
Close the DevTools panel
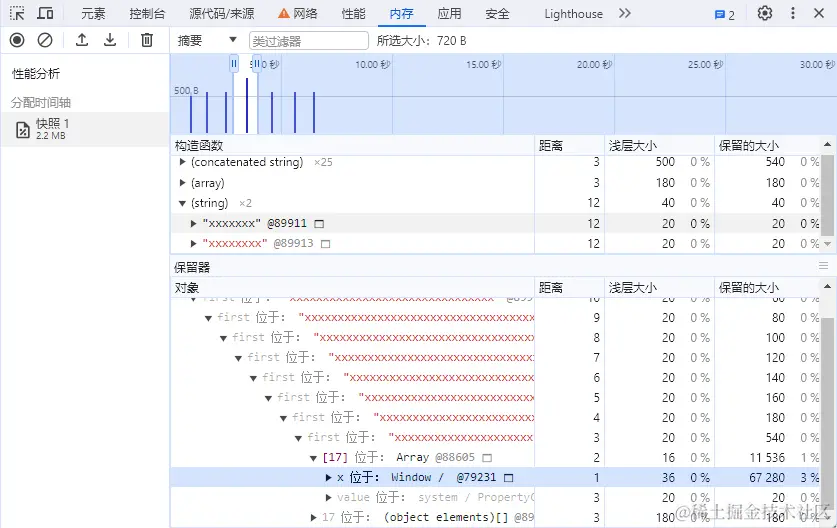coord(819,13)
